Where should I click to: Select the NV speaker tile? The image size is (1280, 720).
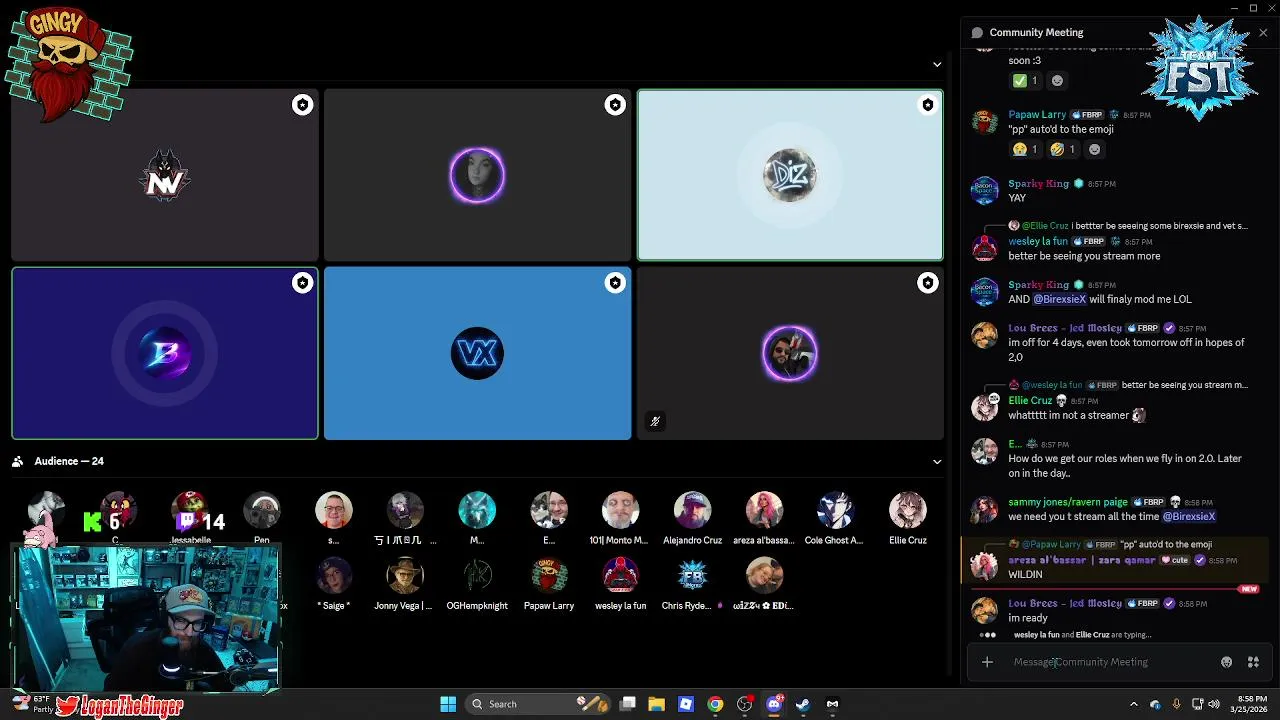(165, 175)
